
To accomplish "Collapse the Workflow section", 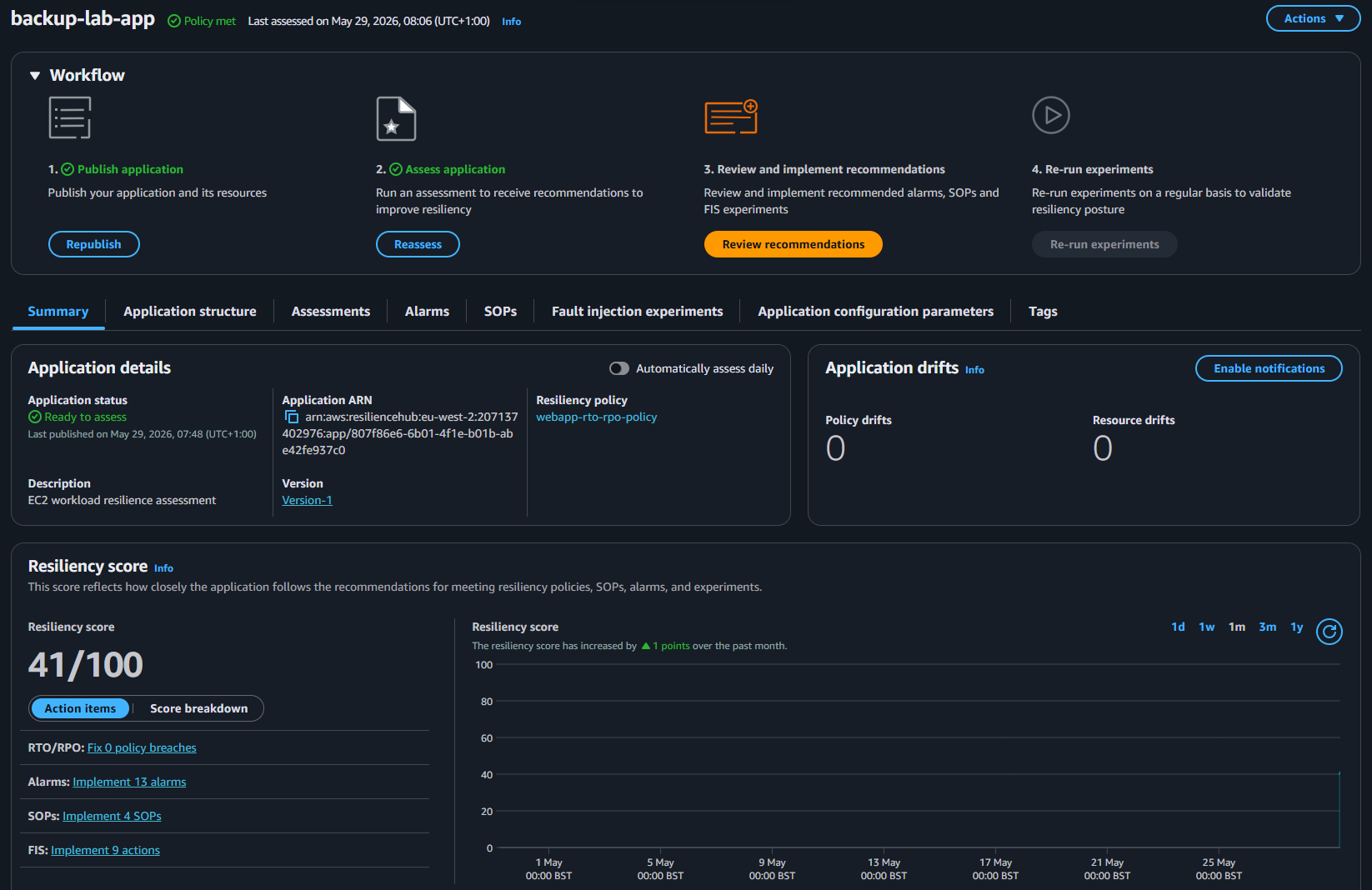I will 35,76.
